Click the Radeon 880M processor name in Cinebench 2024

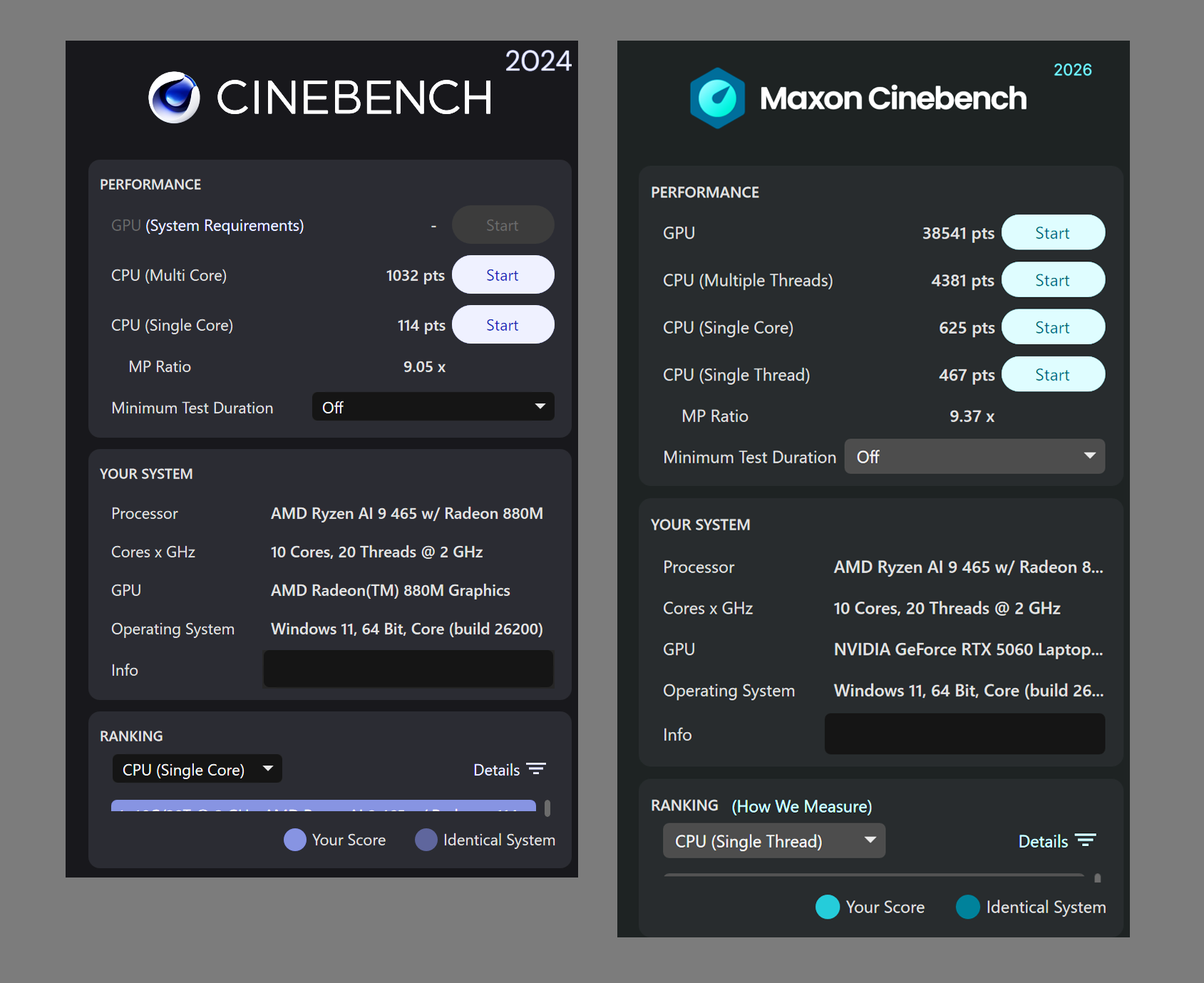coord(407,513)
